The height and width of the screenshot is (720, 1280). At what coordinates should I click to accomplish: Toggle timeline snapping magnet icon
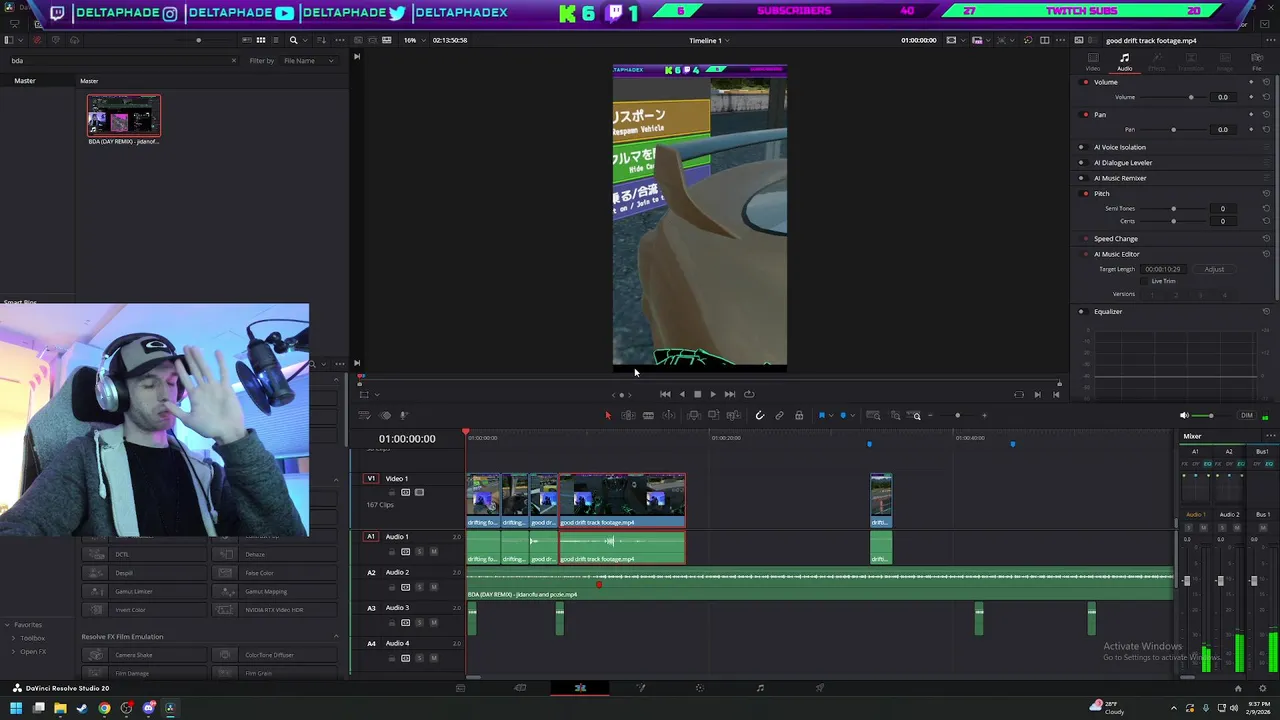click(760, 415)
